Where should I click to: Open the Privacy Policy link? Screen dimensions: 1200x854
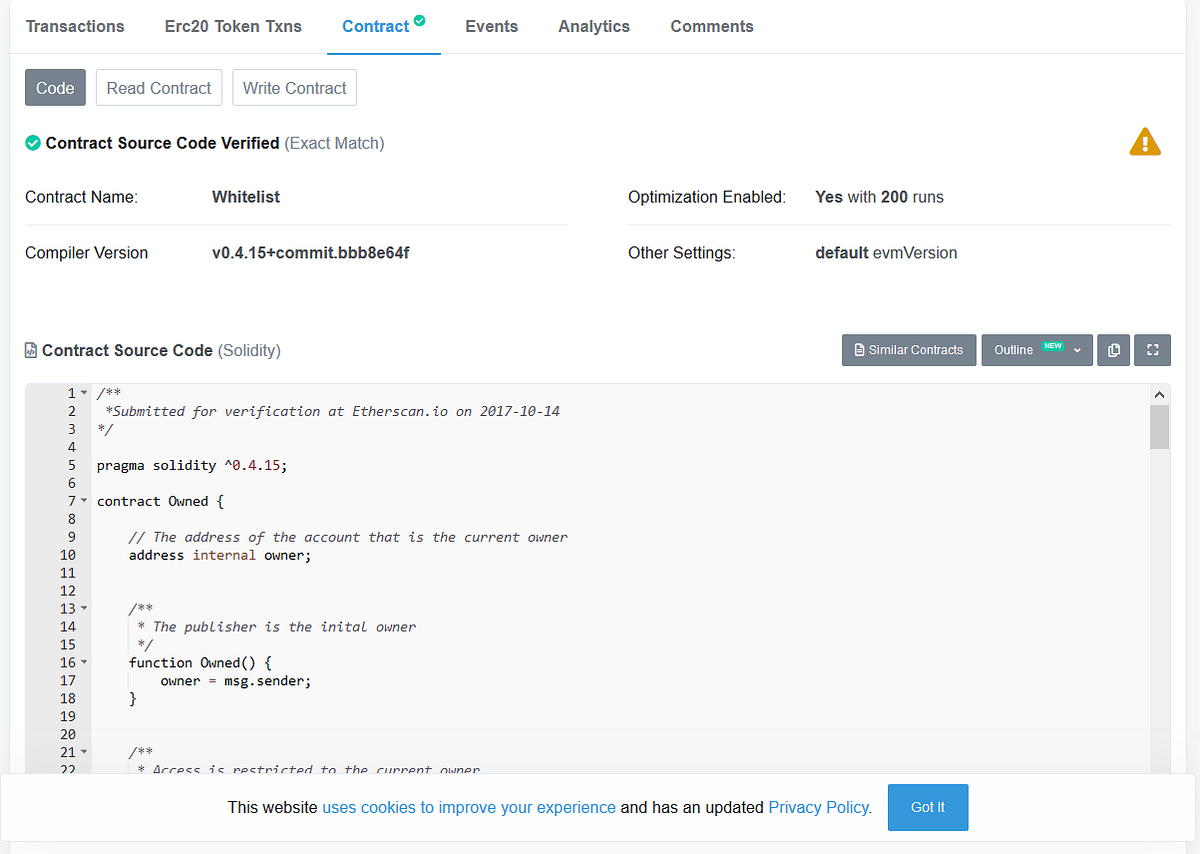[820, 807]
